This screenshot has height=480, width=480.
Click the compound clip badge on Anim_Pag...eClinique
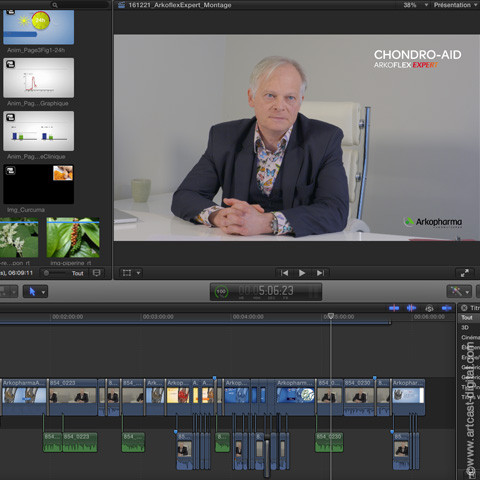click(11, 117)
